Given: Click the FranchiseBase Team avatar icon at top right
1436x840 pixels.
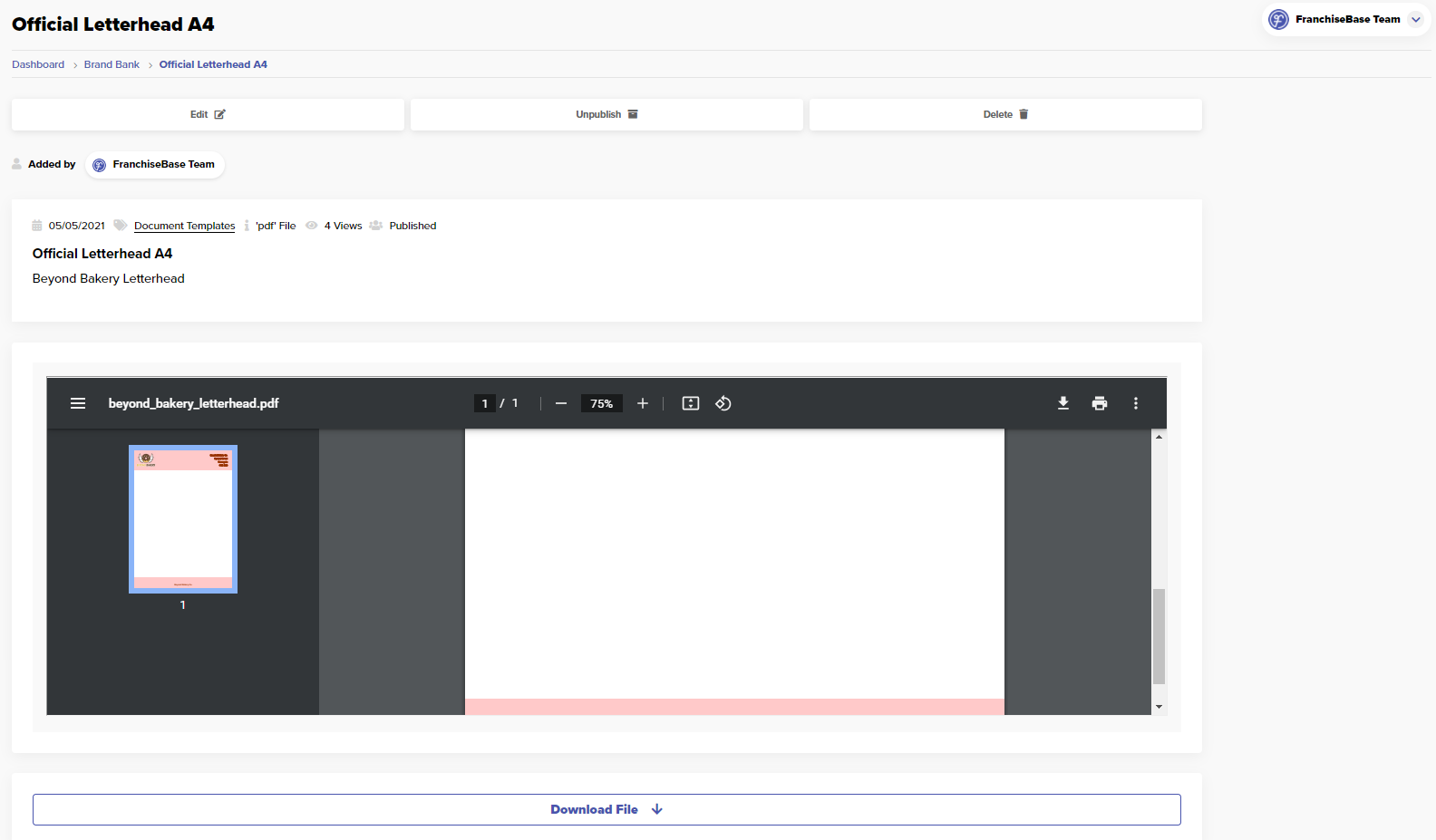Looking at the screenshot, I should (x=1278, y=19).
